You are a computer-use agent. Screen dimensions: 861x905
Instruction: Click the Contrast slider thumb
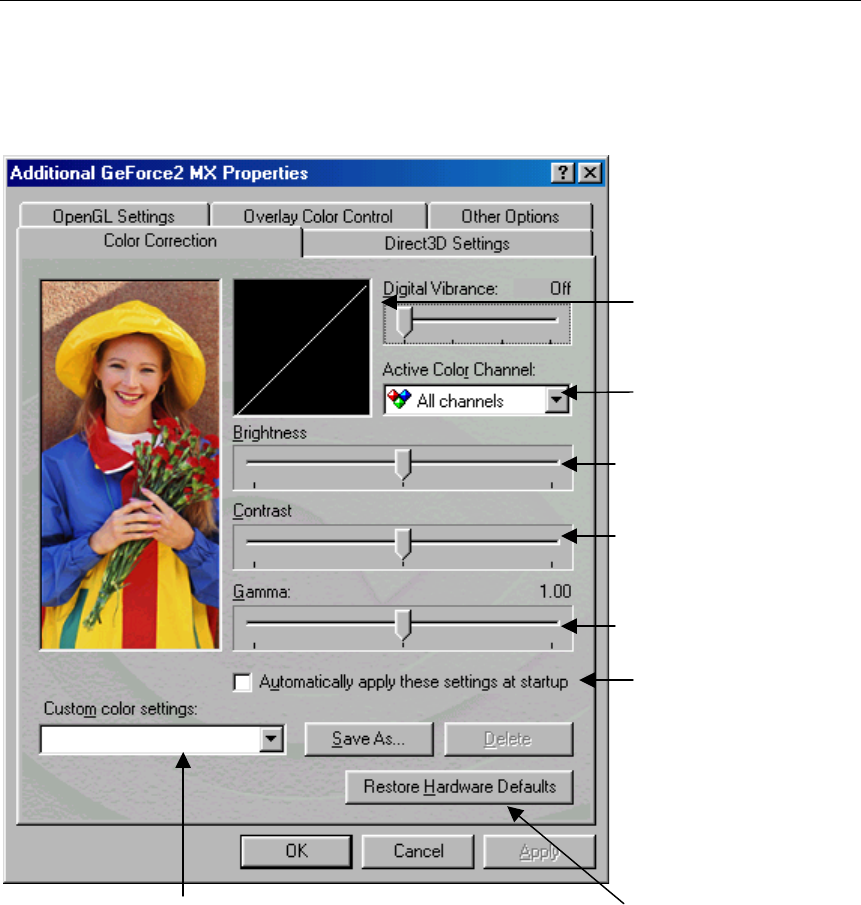(403, 544)
